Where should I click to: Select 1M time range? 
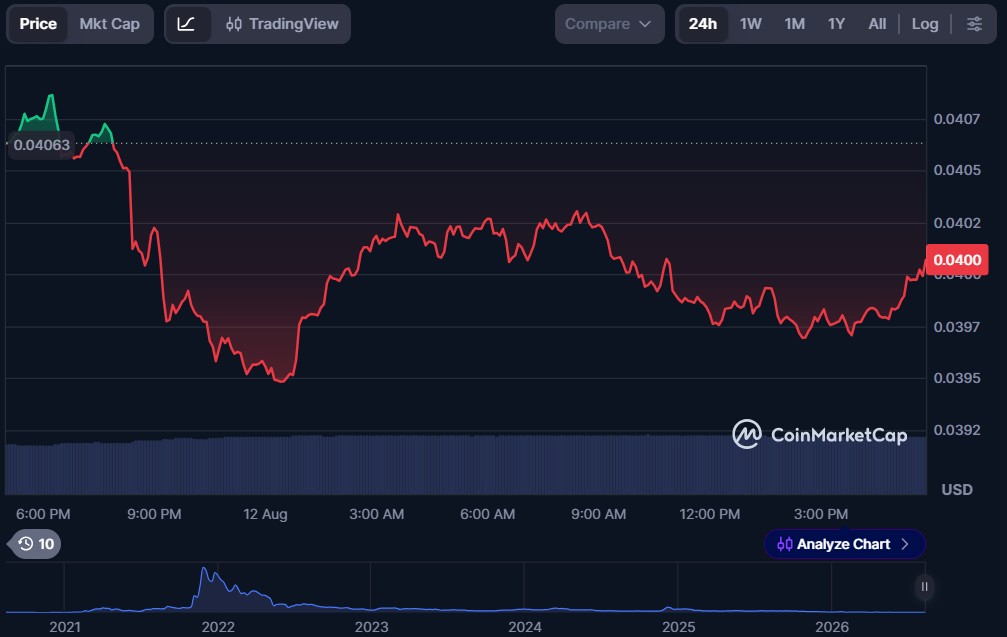click(x=794, y=24)
